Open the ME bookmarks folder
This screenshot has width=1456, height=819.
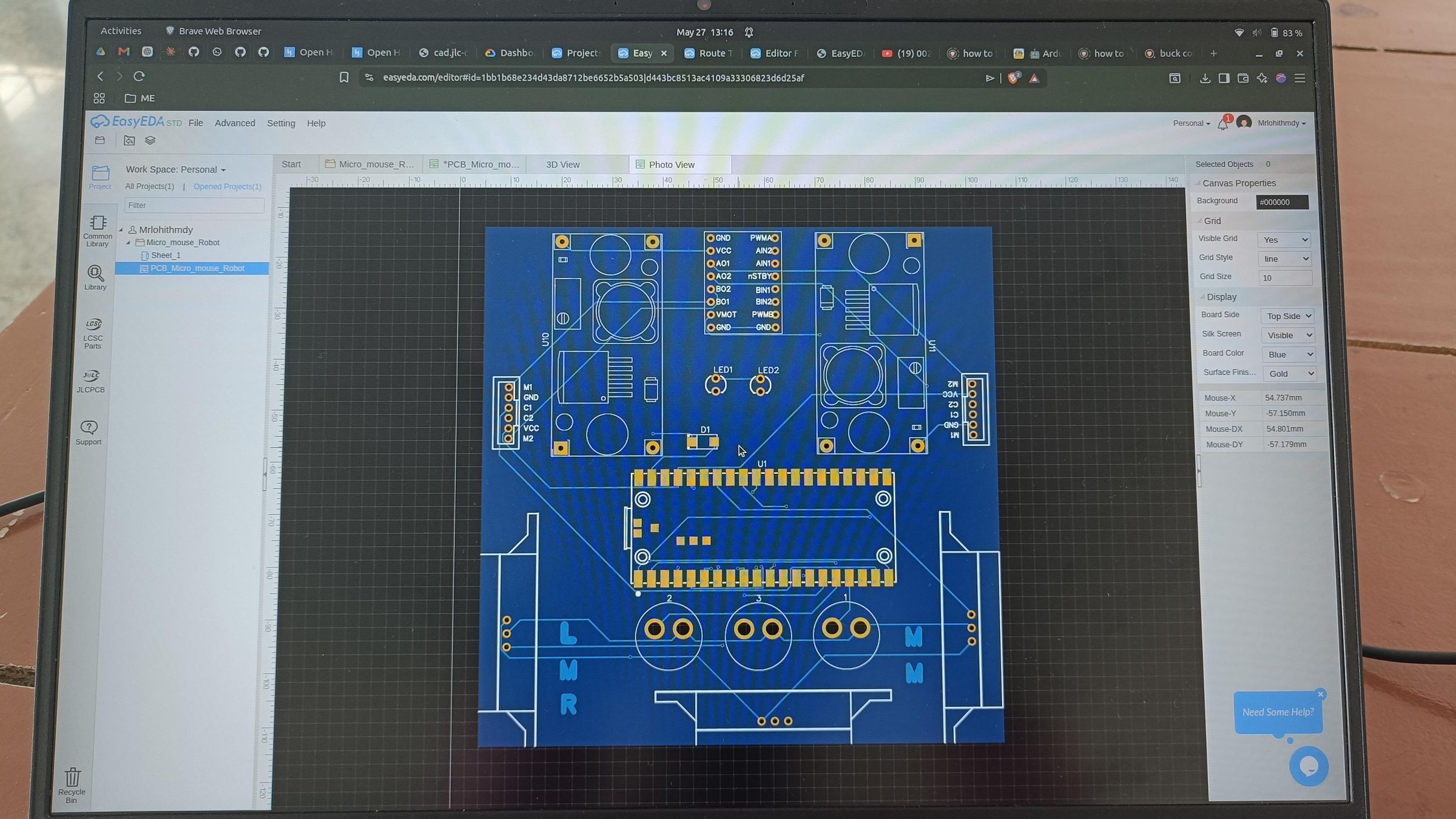[x=140, y=98]
